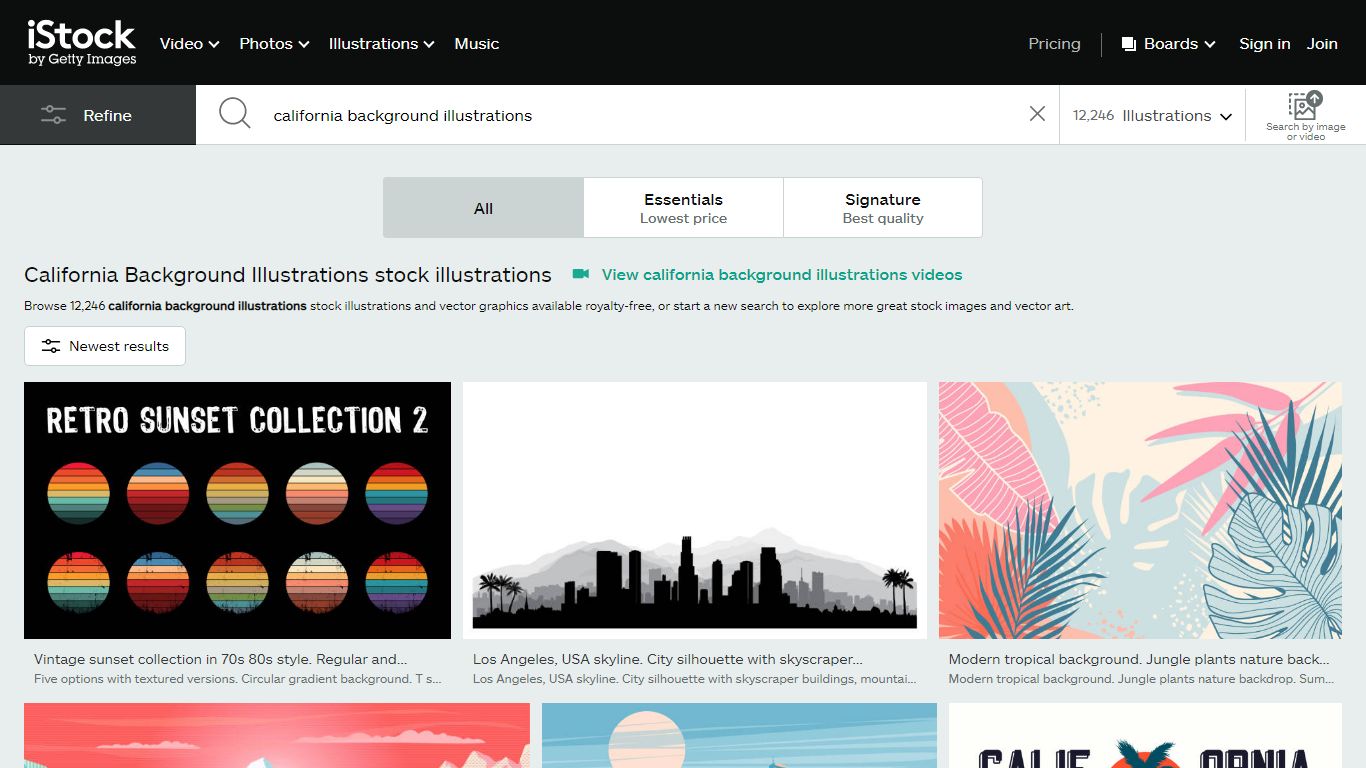This screenshot has width=1366, height=768.
Task: Expand the Illustrations nav menu
Action: pos(381,44)
